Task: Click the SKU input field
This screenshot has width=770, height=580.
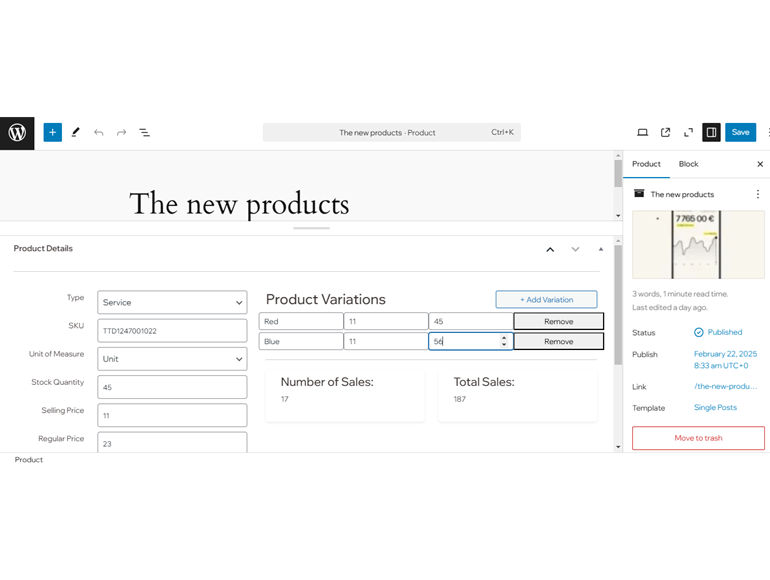Action: (172, 331)
